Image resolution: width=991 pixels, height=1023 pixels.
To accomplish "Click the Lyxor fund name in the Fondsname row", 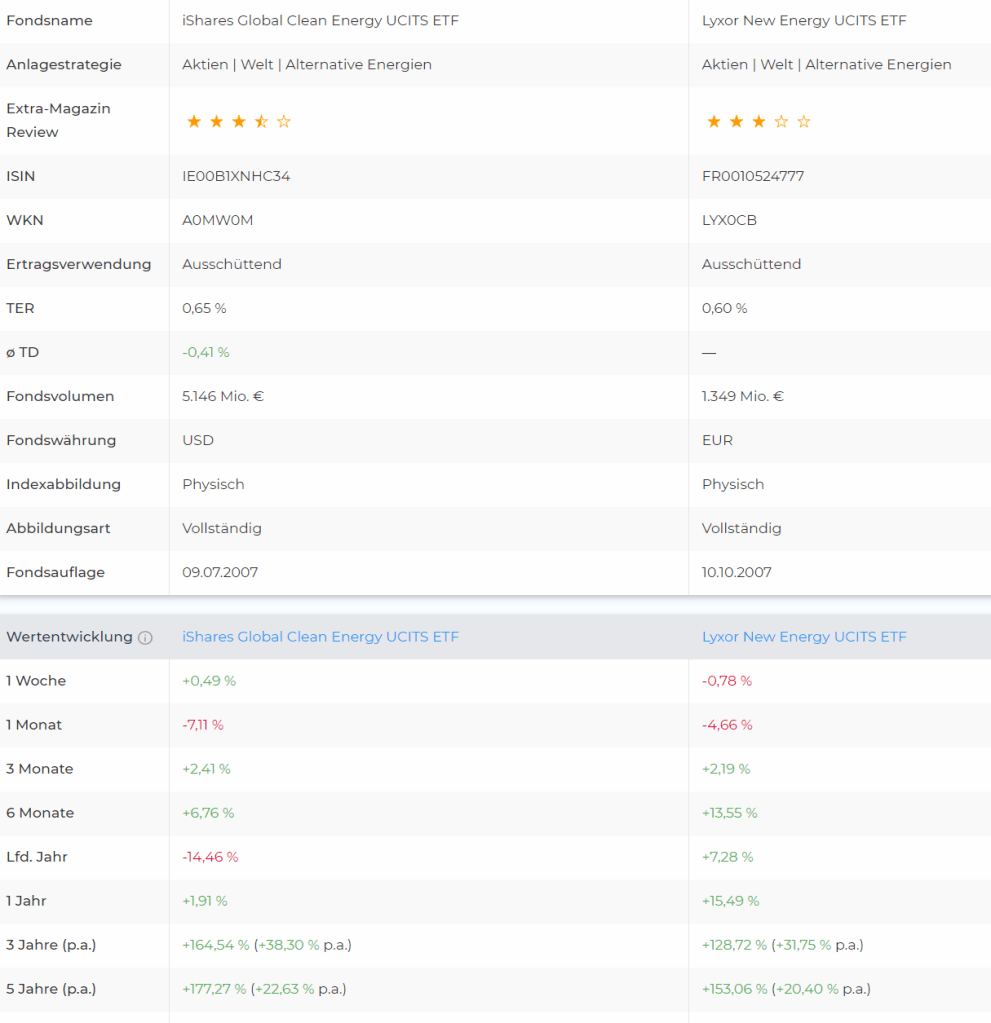I will coord(804,20).
